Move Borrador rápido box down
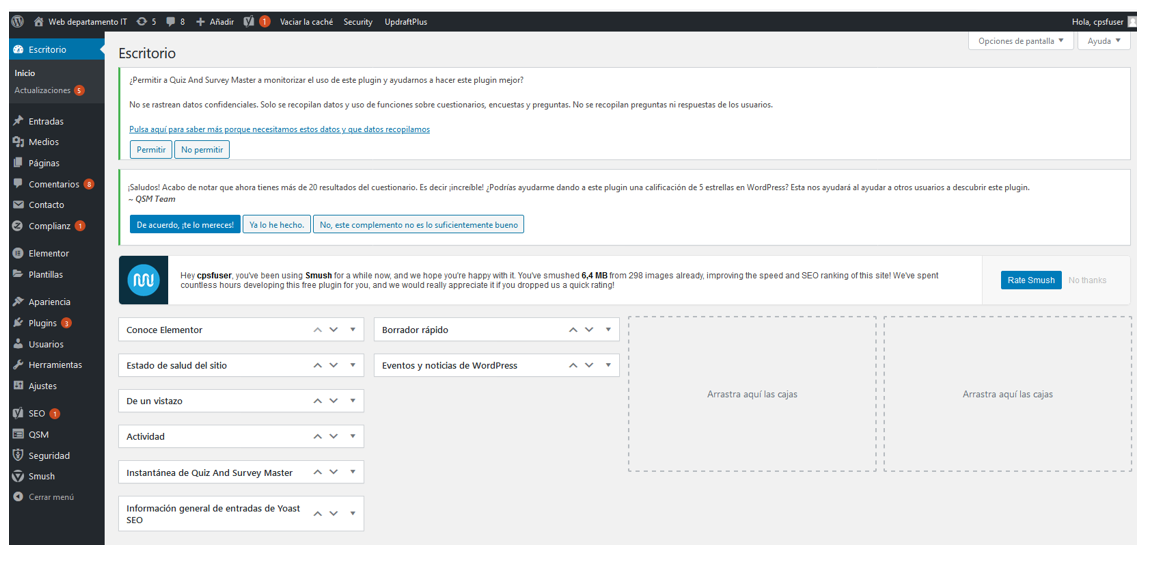The image size is (1152, 567). tap(589, 330)
